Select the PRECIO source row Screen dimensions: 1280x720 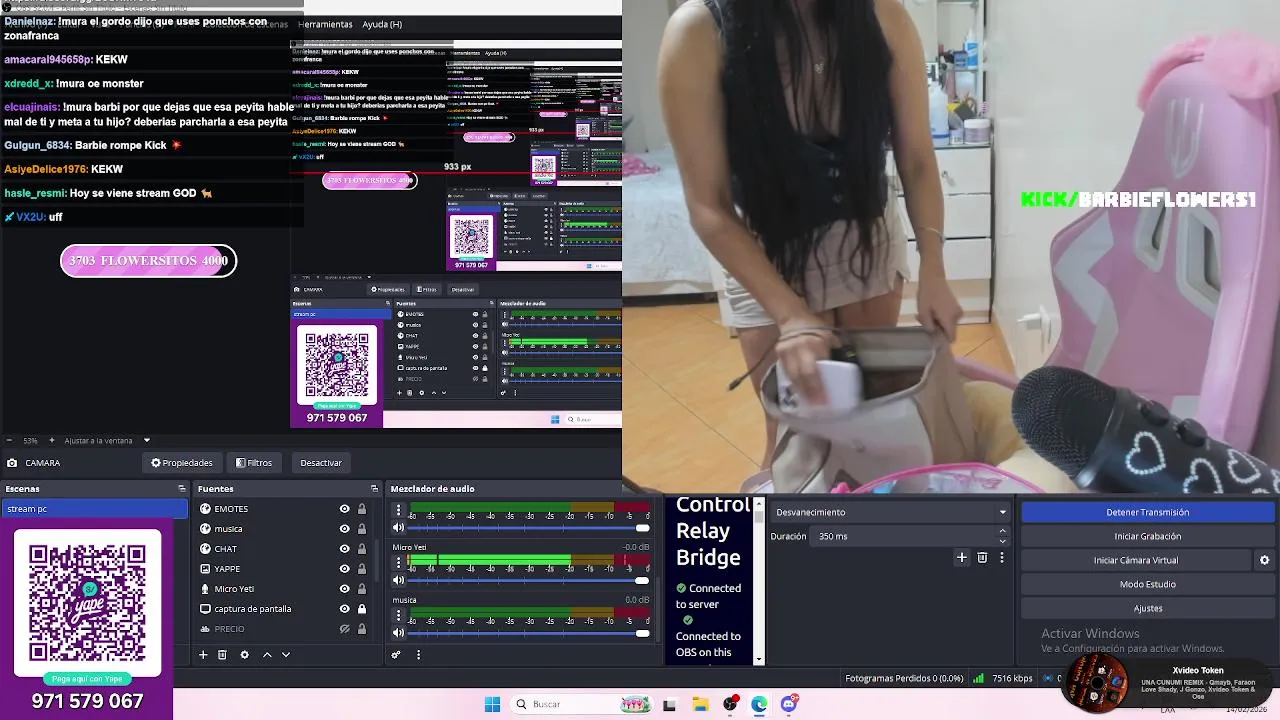(283, 629)
